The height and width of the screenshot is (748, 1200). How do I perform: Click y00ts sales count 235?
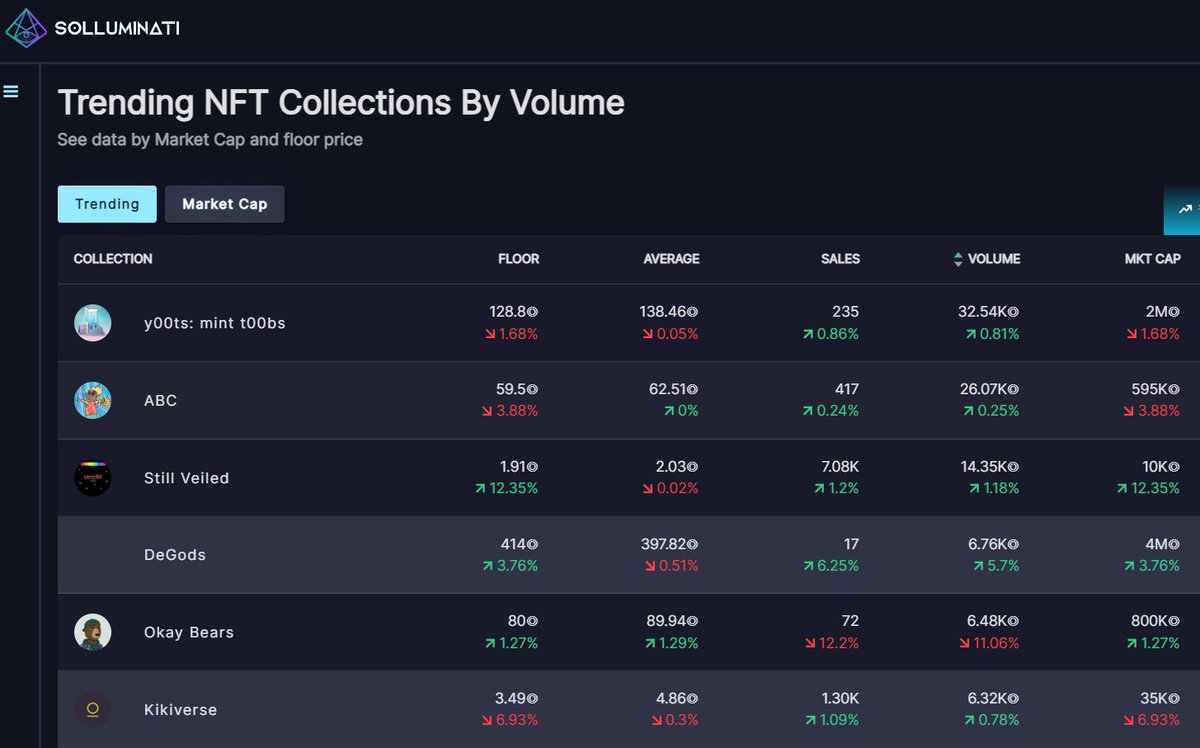tap(845, 312)
